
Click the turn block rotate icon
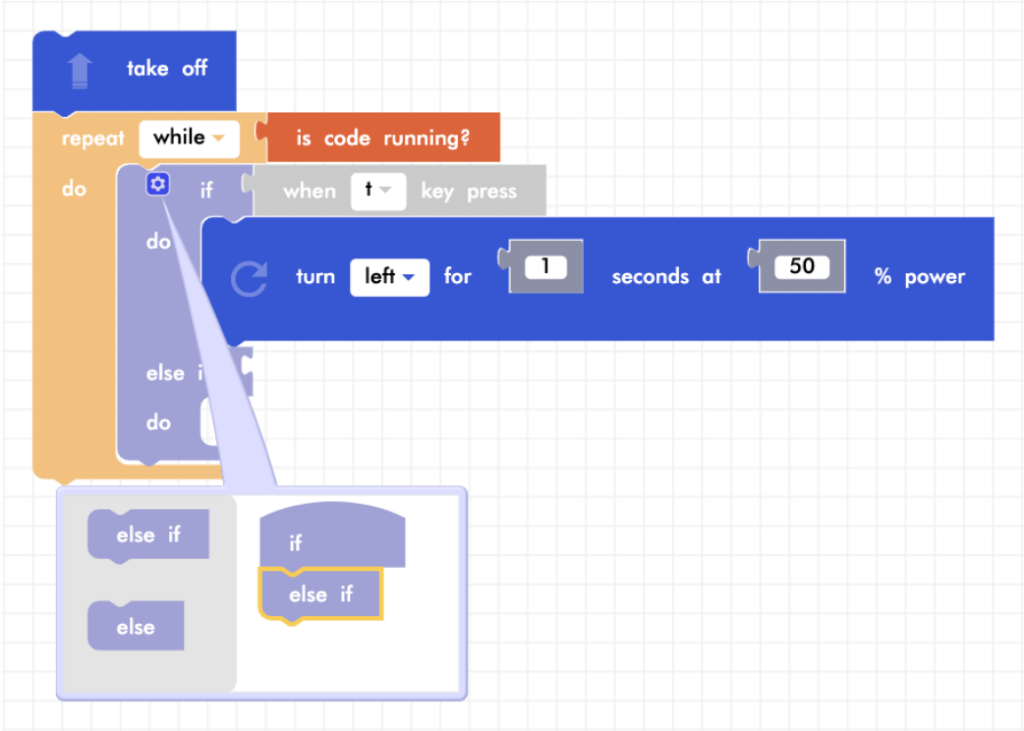pos(248,278)
